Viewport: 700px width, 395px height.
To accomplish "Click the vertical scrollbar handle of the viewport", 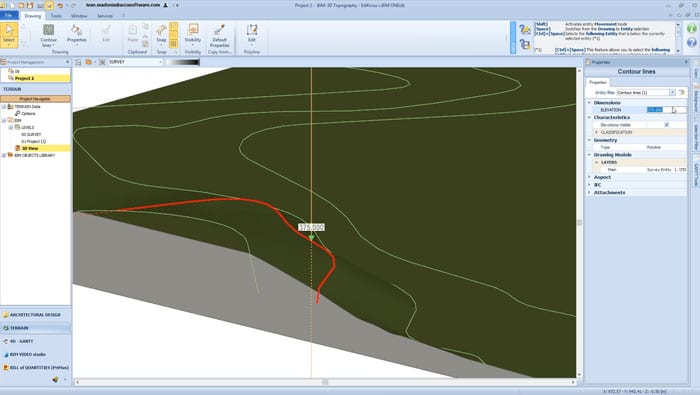I will (x=579, y=222).
